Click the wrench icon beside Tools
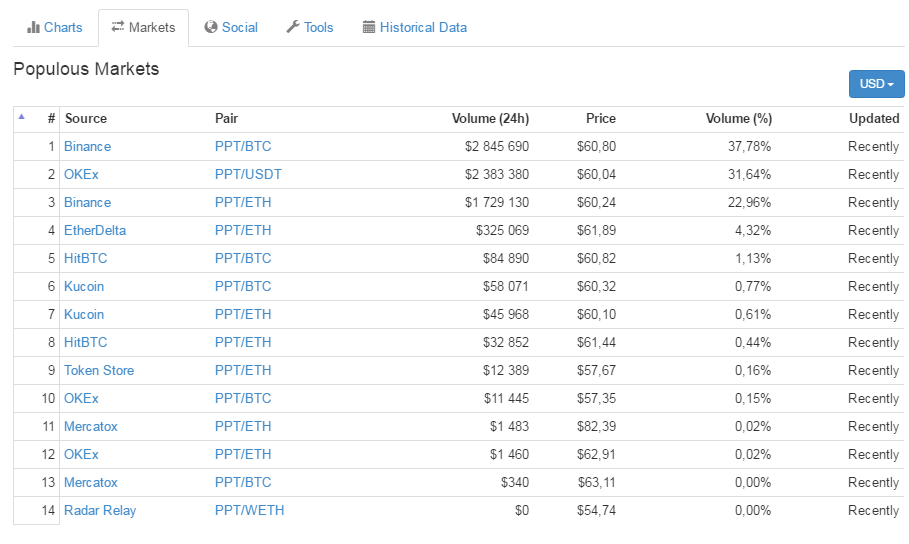Image resolution: width=909 pixels, height=544 pixels. coord(293,27)
